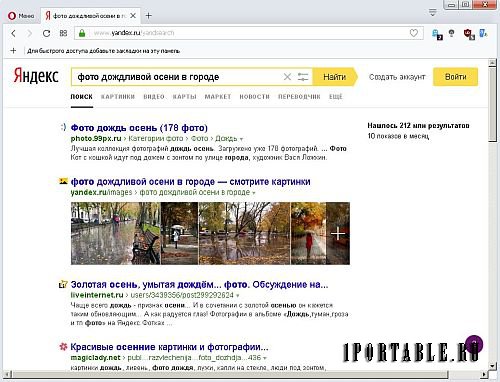
Task: Click the vertical scrollbar up arrow
Action: (x=493, y=63)
